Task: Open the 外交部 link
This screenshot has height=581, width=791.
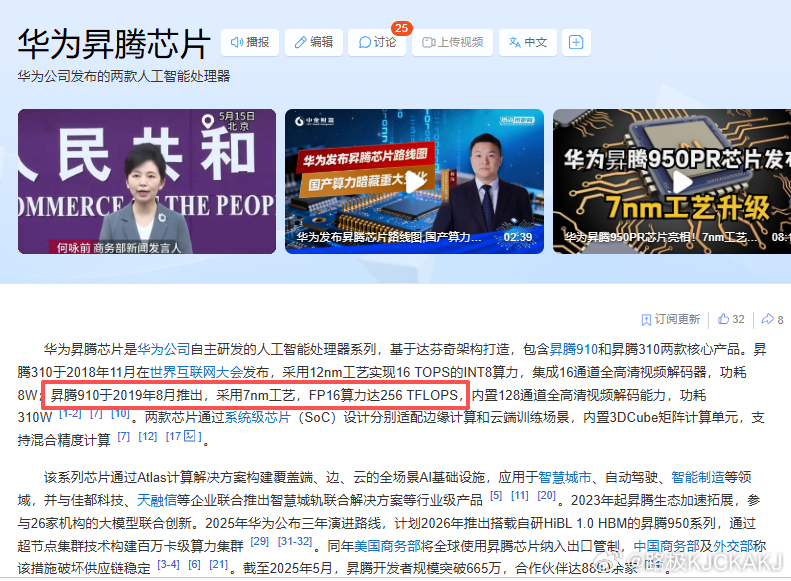Action: (x=733, y=546)
